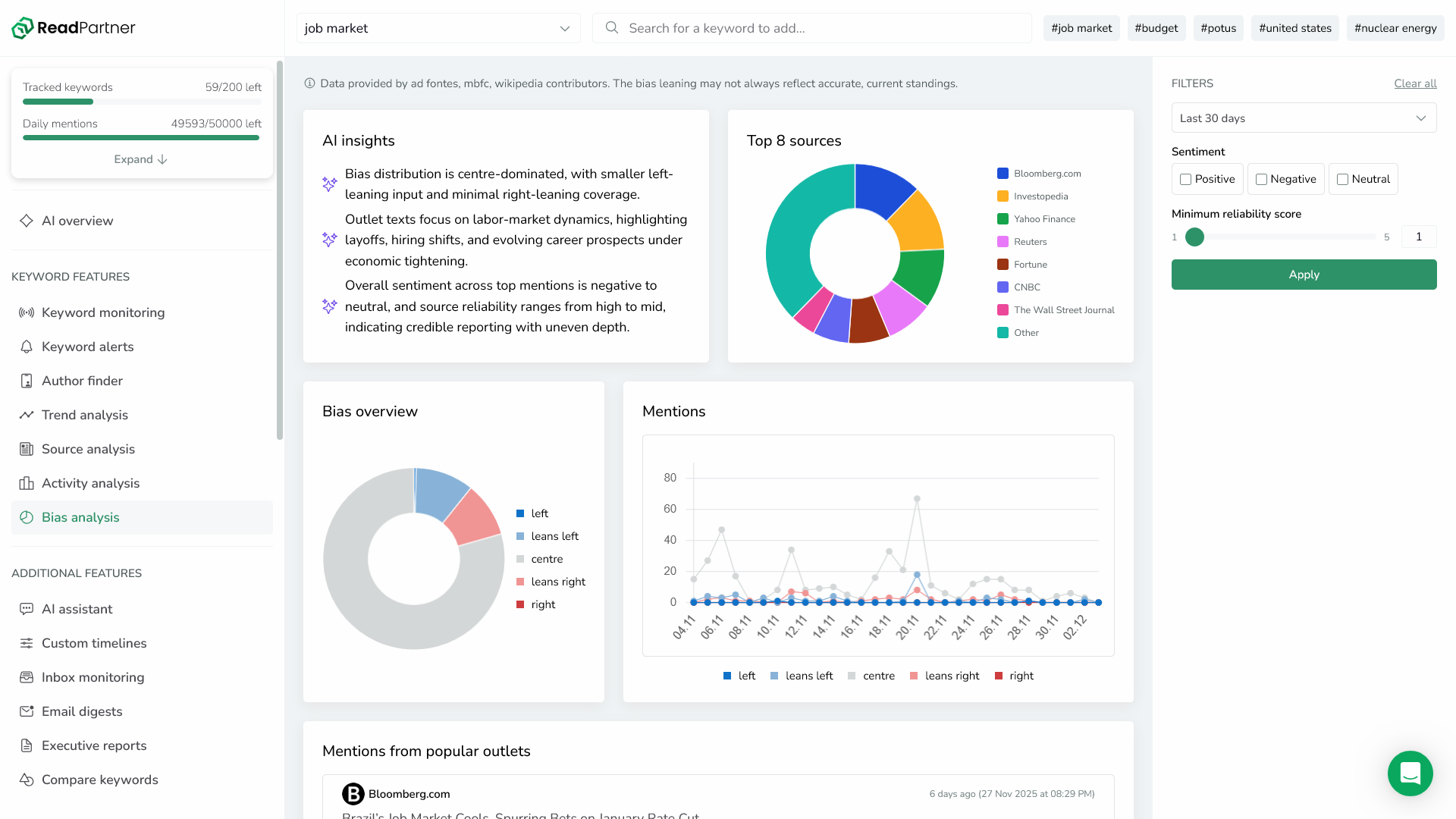Expand the tracked keywords usage panel
Viewport: 1456px width, 819px height.
pos(140,159)
